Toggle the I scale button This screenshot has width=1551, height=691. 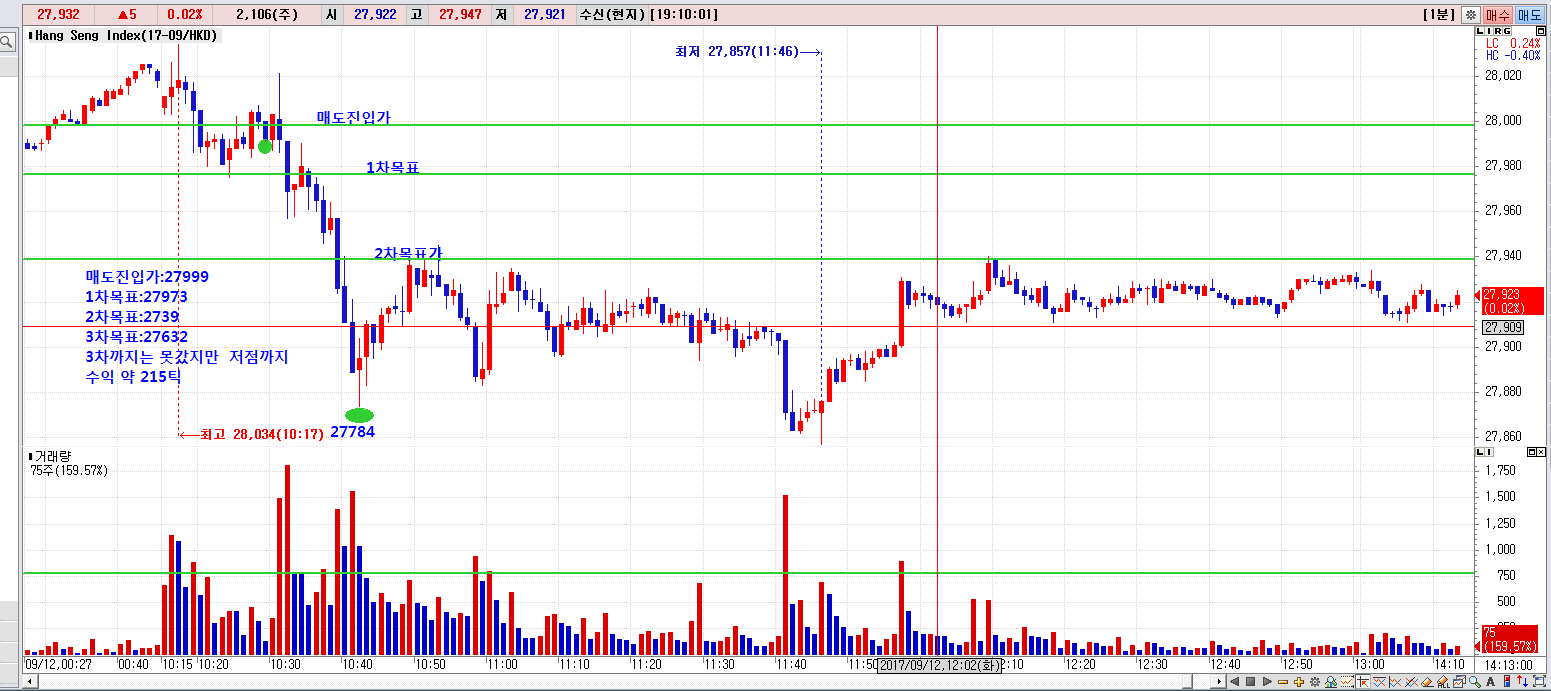1489,31
